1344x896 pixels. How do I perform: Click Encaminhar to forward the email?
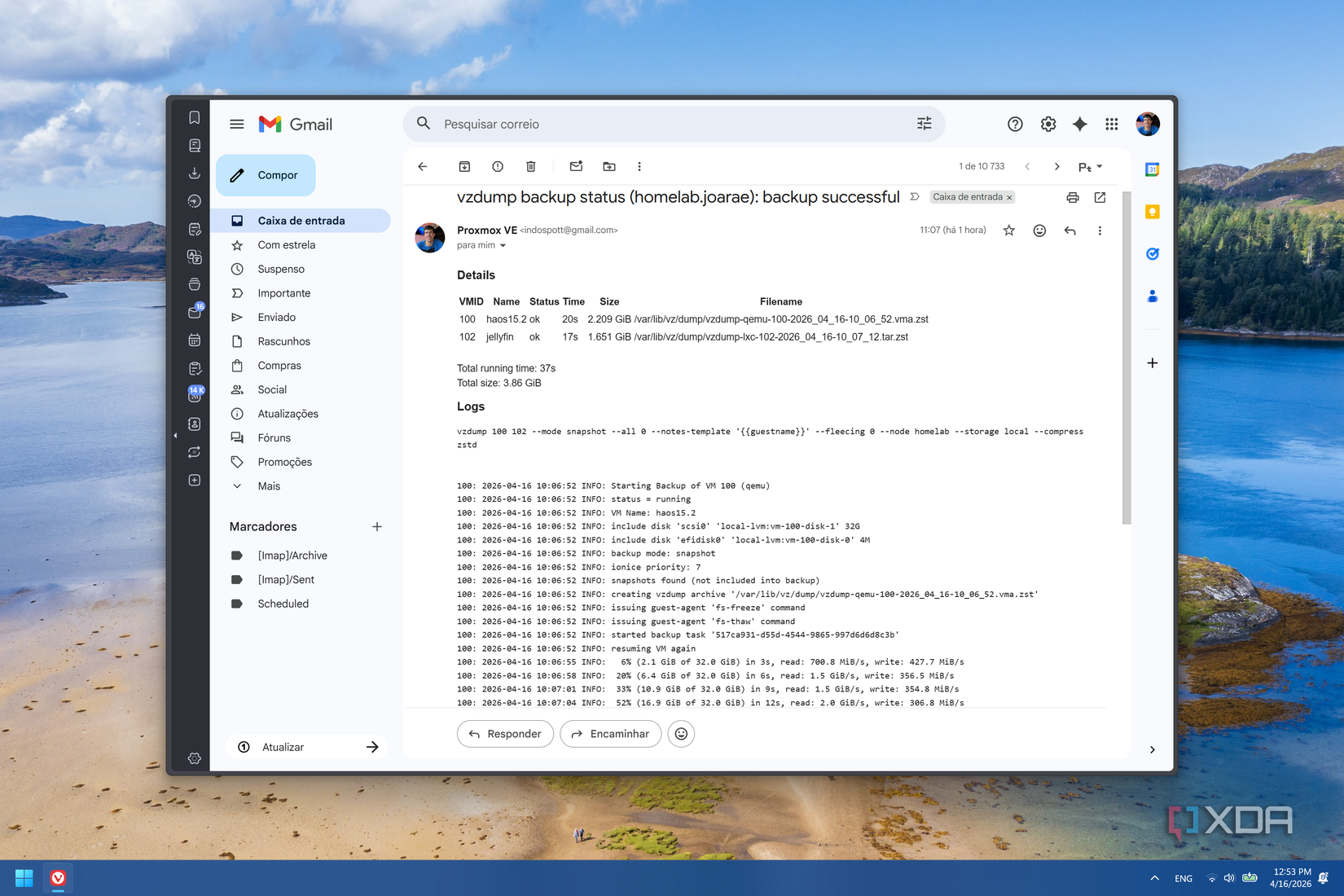coord(610,734)
